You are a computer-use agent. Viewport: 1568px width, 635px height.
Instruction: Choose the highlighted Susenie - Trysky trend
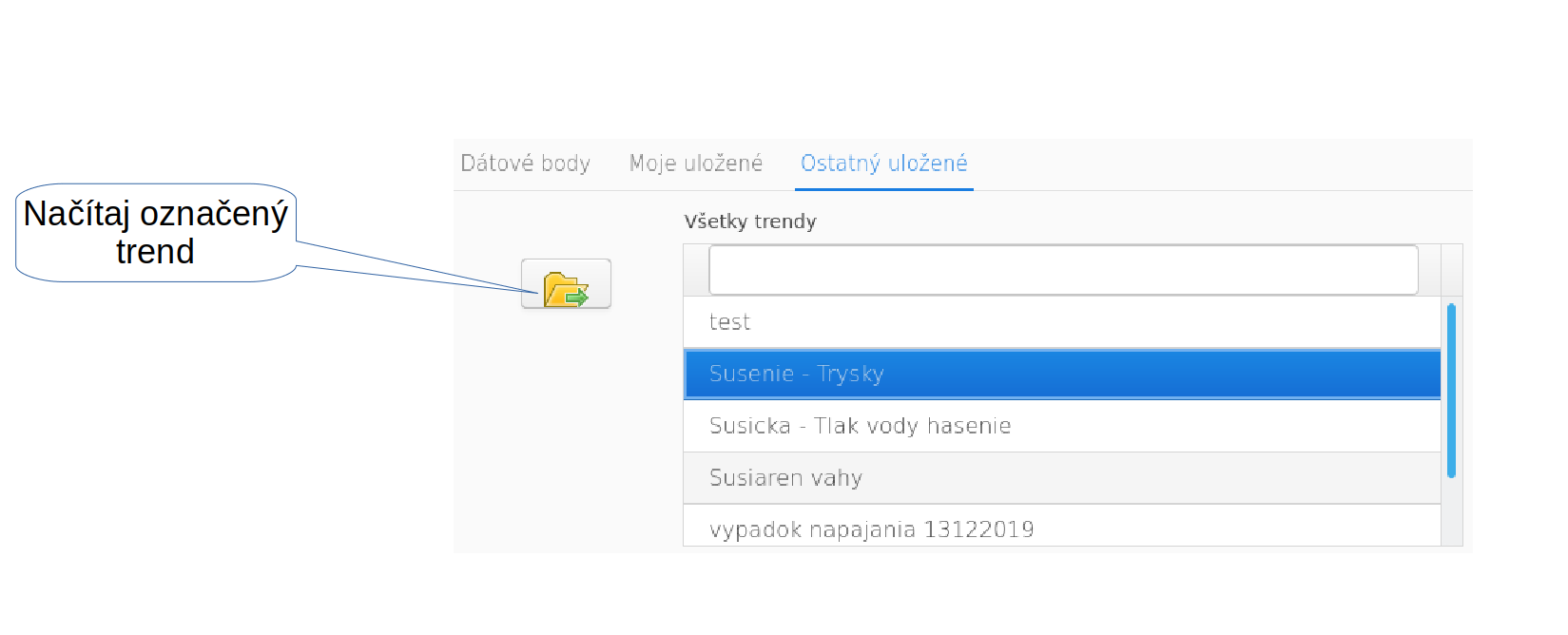pos(797,374)
